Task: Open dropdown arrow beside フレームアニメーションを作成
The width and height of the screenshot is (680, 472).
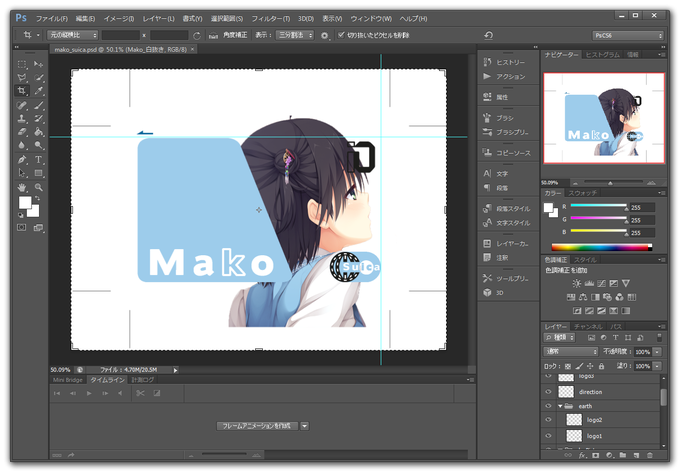Action: (304, 426)
